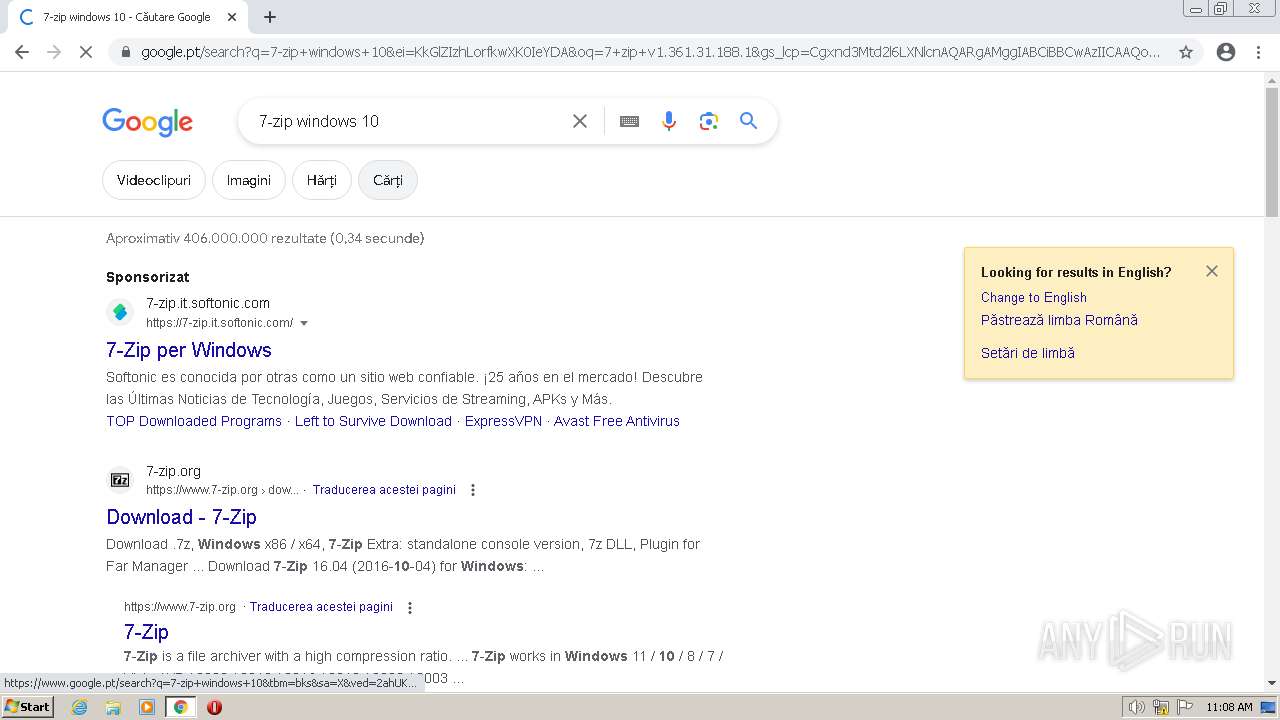Image resolution: width=1280 pixels, height=720 pixels.
Task: Clear the Google search box
Action: pos(580,121)
